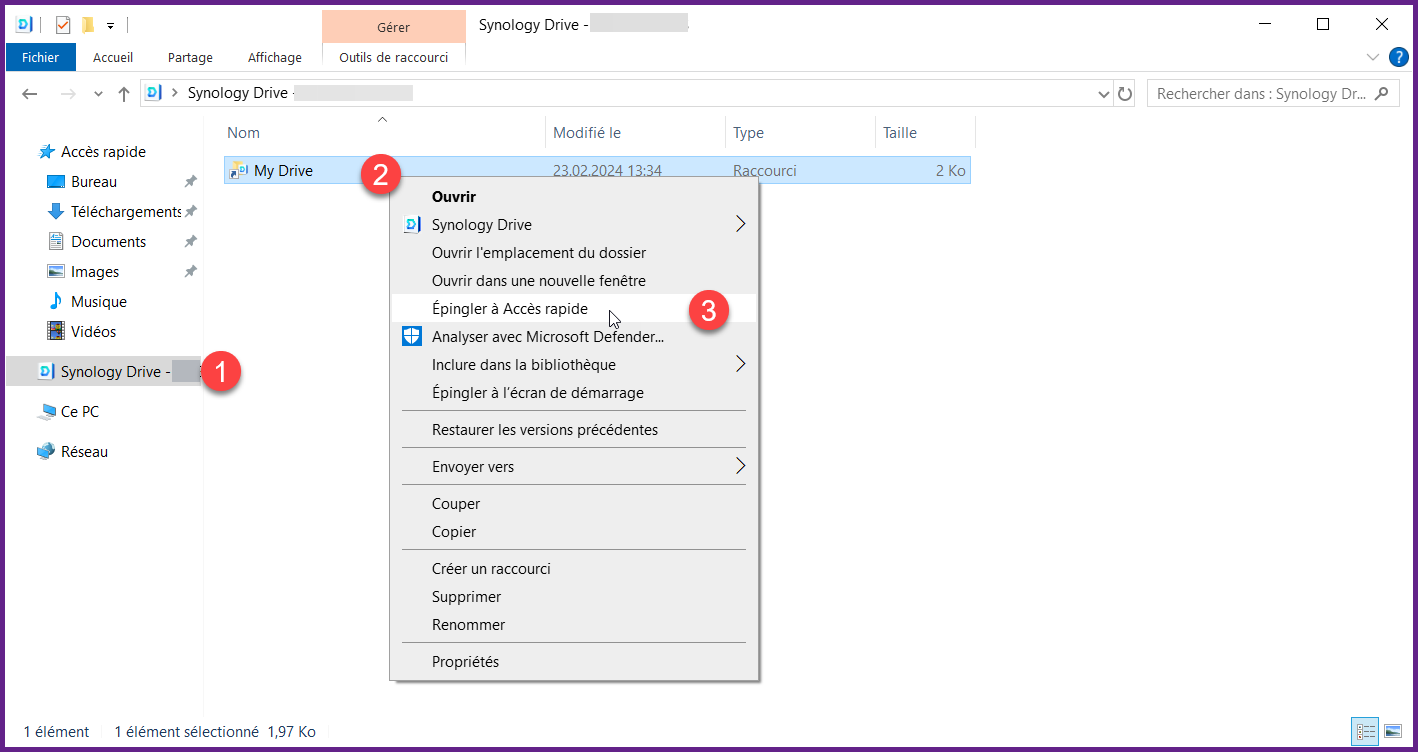1418x752 pixels.
Task: Open the Fichier tab
Action: point(40,58)
